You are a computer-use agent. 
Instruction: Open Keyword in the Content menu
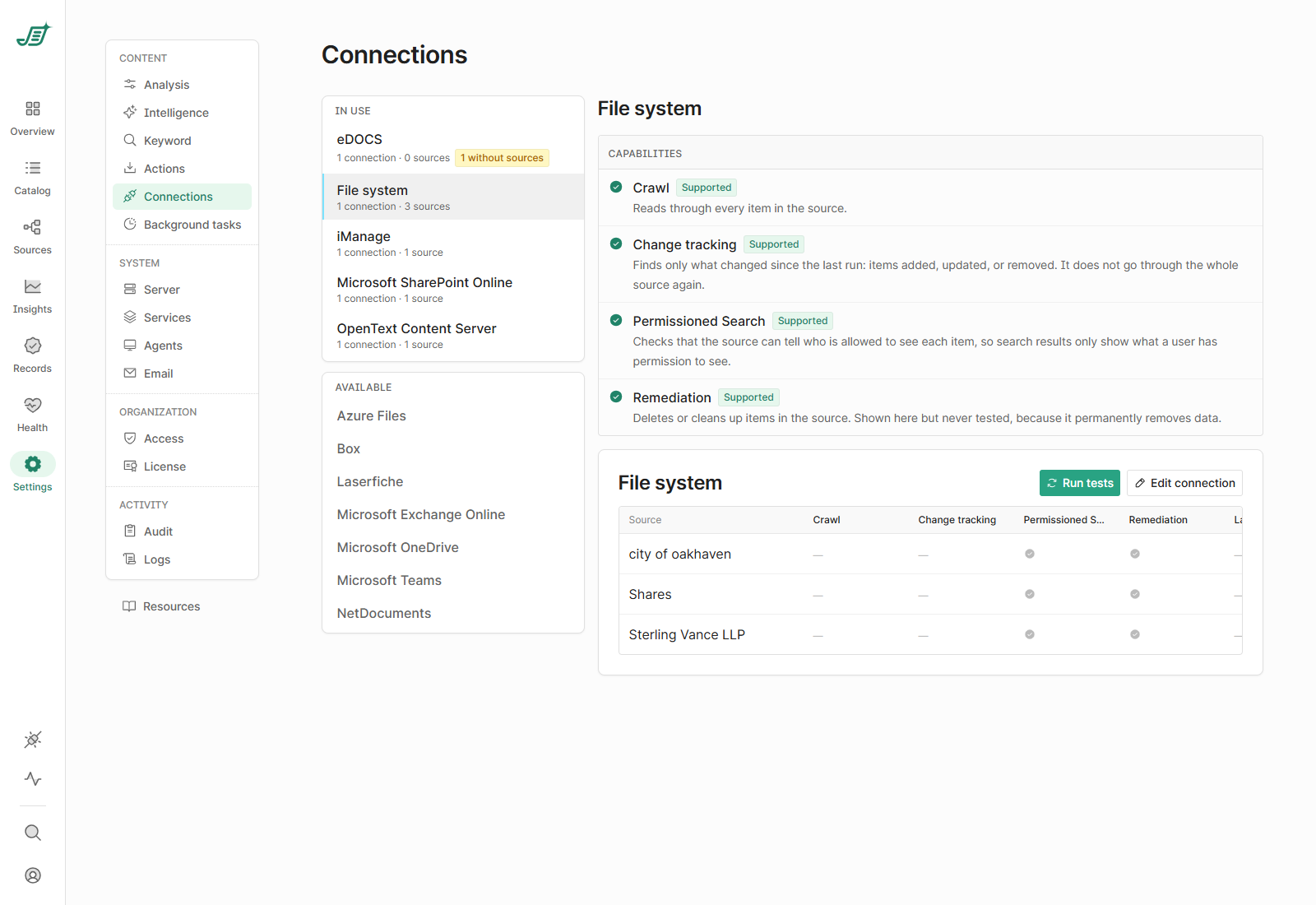click(x=182, y=141)
